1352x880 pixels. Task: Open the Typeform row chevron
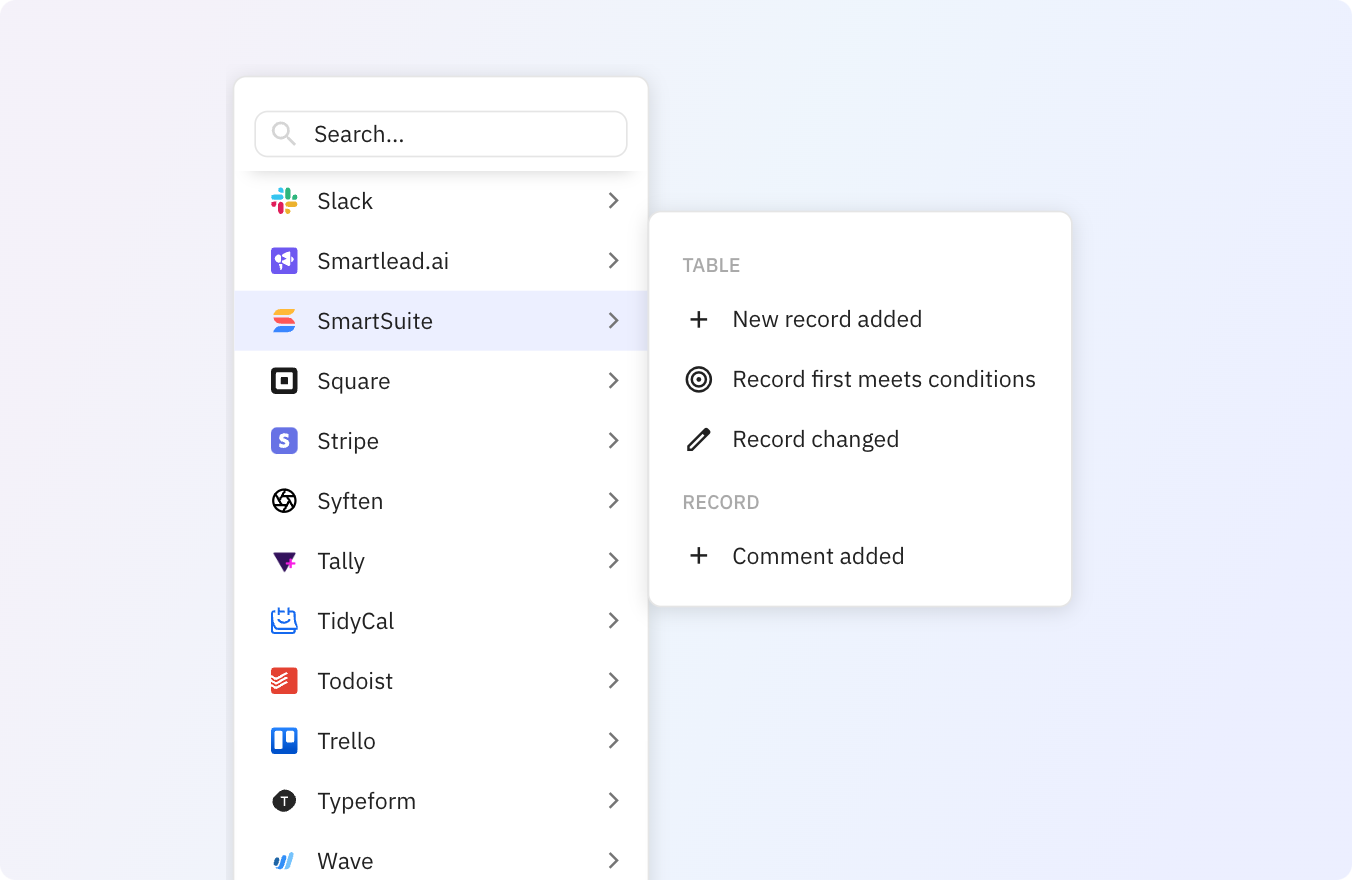point(614,801)
